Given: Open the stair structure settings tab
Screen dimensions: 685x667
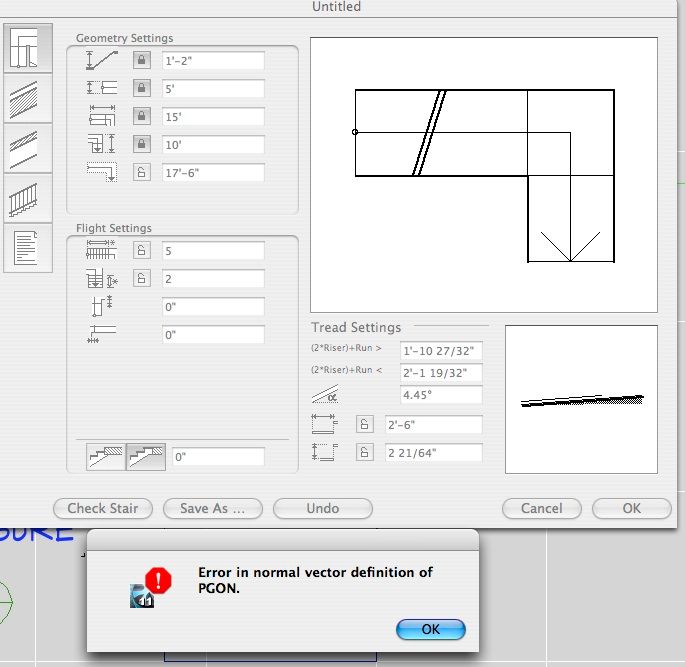Looking at the screenshot, I should (28, 98).
